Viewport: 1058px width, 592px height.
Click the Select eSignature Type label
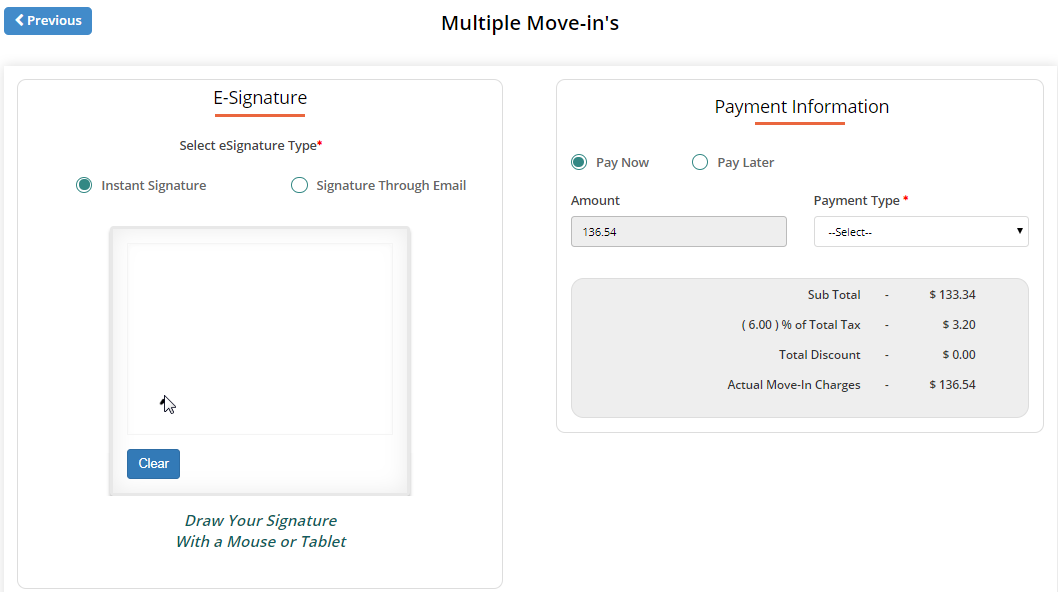[250, 146]
